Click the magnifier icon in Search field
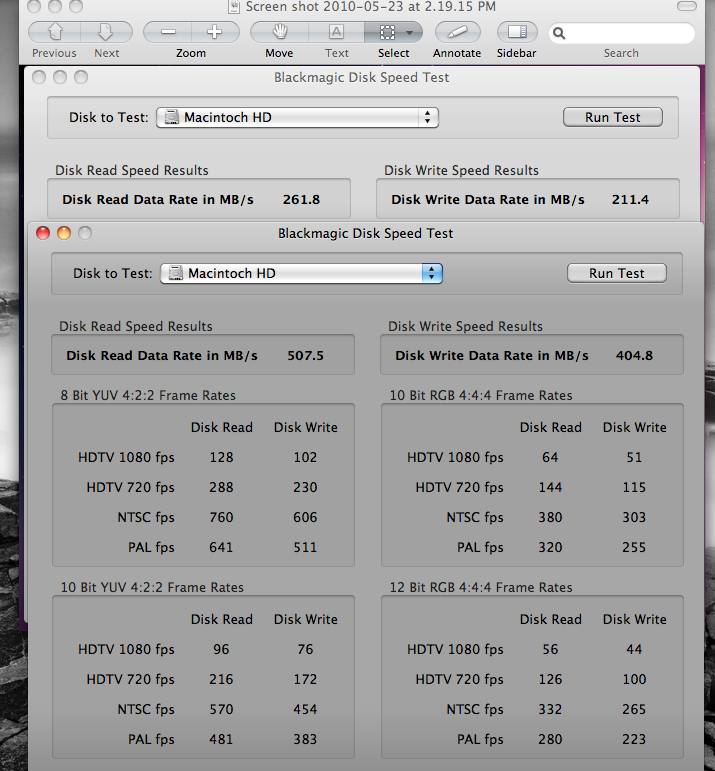Image resolution: width=715 pixels, height=771 pixels. (x=559, y=33)
